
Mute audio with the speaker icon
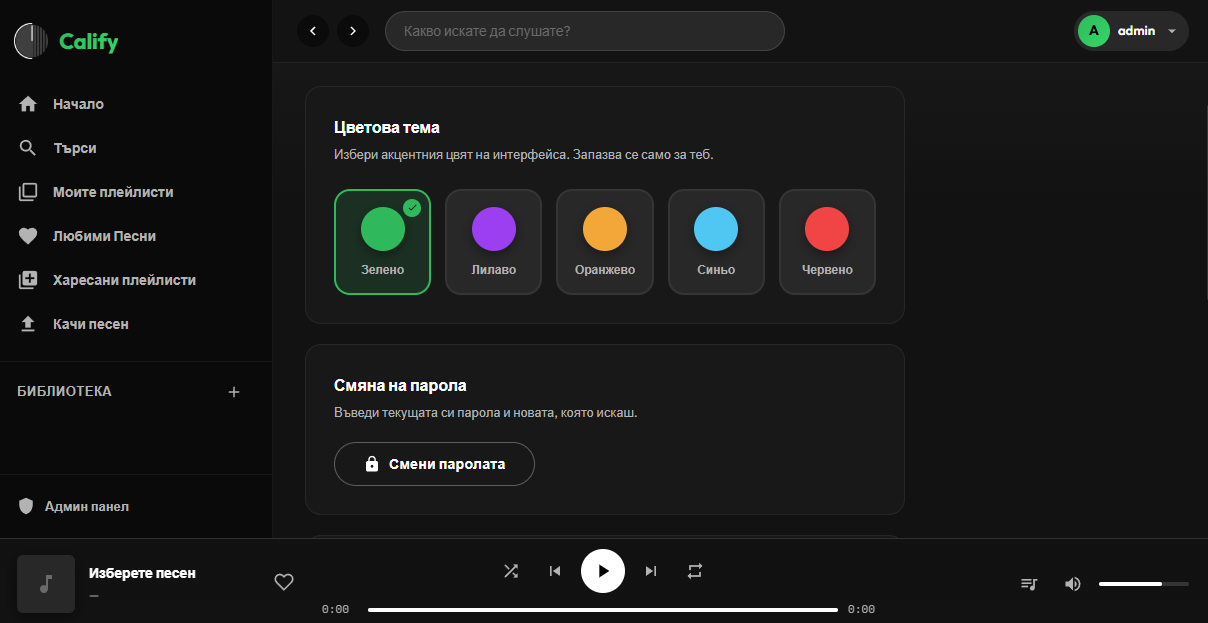pyautogui.click(x=1073, y=584)
